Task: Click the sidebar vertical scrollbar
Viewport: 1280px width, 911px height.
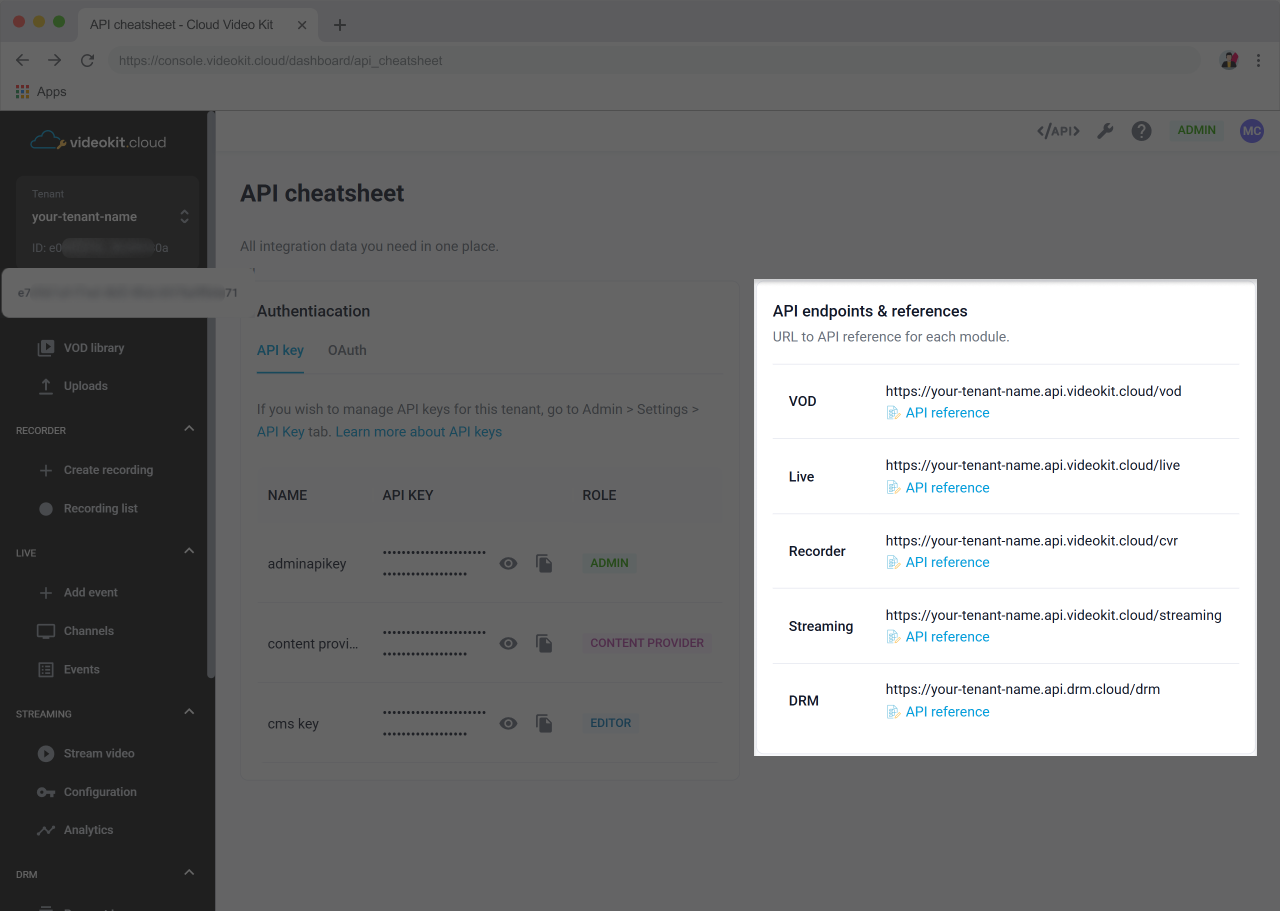Action: point(210,395)
